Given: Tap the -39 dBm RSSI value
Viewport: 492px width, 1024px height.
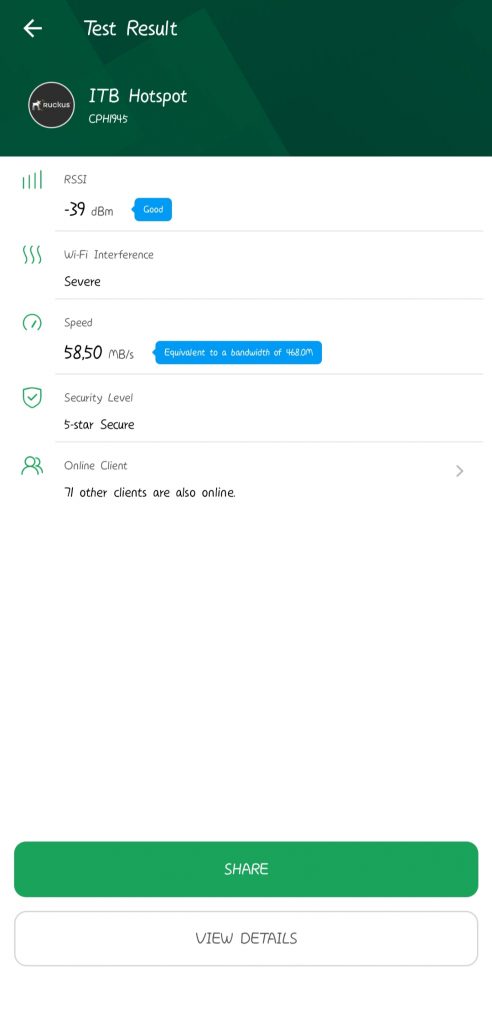Looking at the screenshot, I should [88, 210].
